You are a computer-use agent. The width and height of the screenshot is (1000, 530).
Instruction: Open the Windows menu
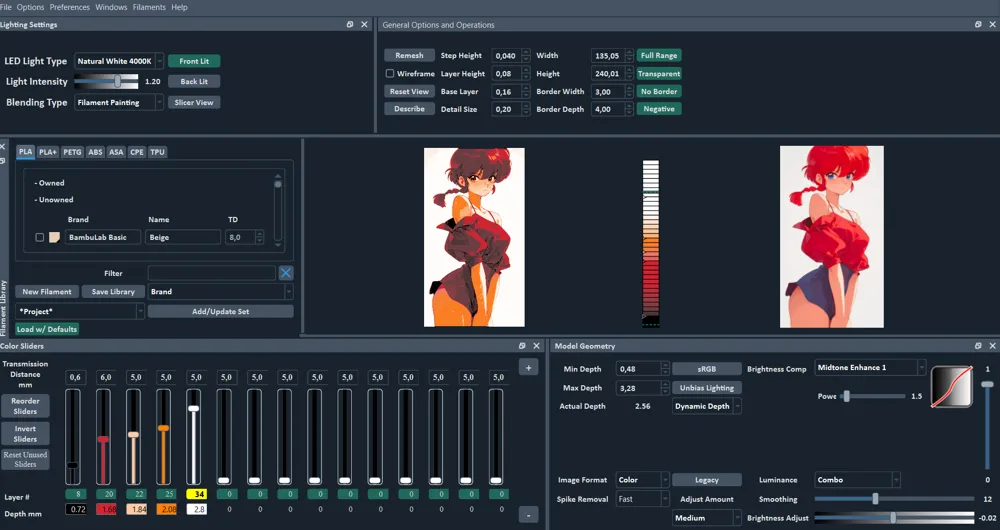pos(111,7)
